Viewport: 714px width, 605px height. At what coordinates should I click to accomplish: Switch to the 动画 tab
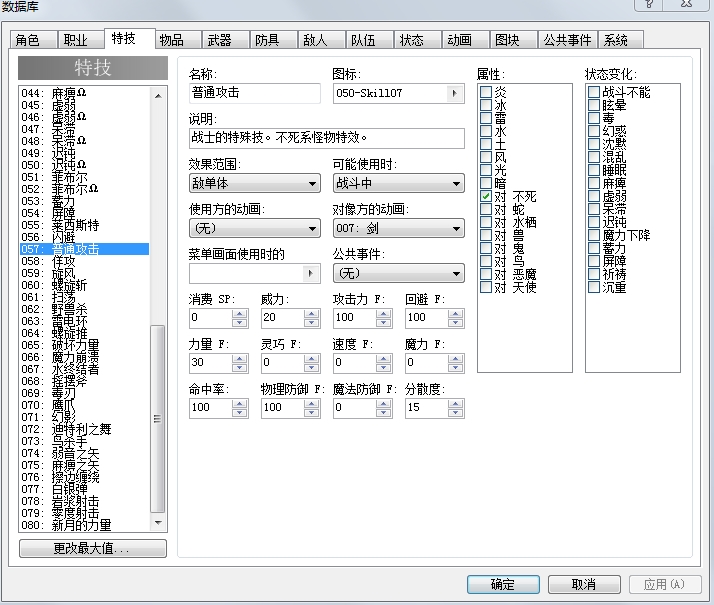(465, 40)
